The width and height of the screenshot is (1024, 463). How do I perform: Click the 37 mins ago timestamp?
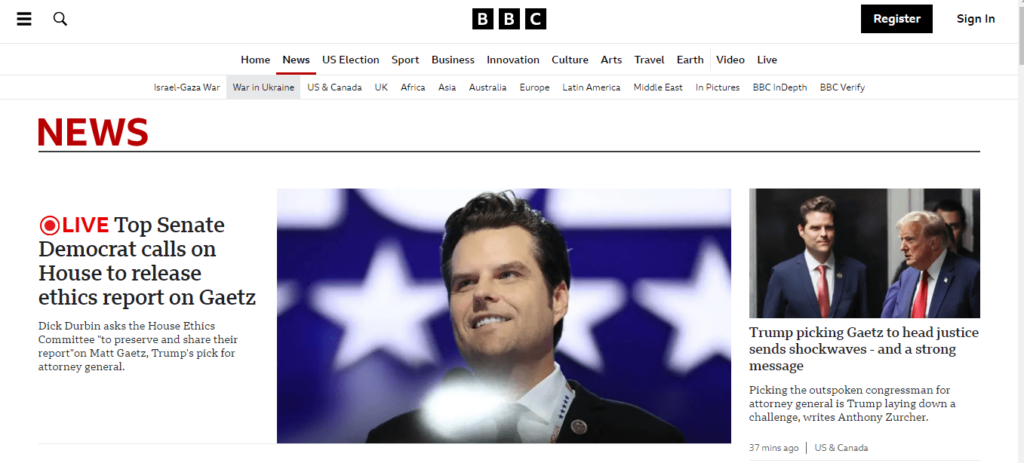tap(773, 448)
